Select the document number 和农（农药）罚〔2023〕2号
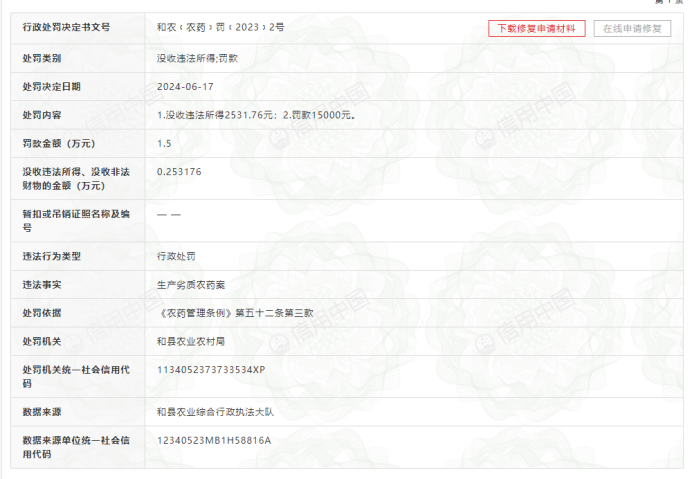This screenshot has height=479, width=692. click(220, 28)
